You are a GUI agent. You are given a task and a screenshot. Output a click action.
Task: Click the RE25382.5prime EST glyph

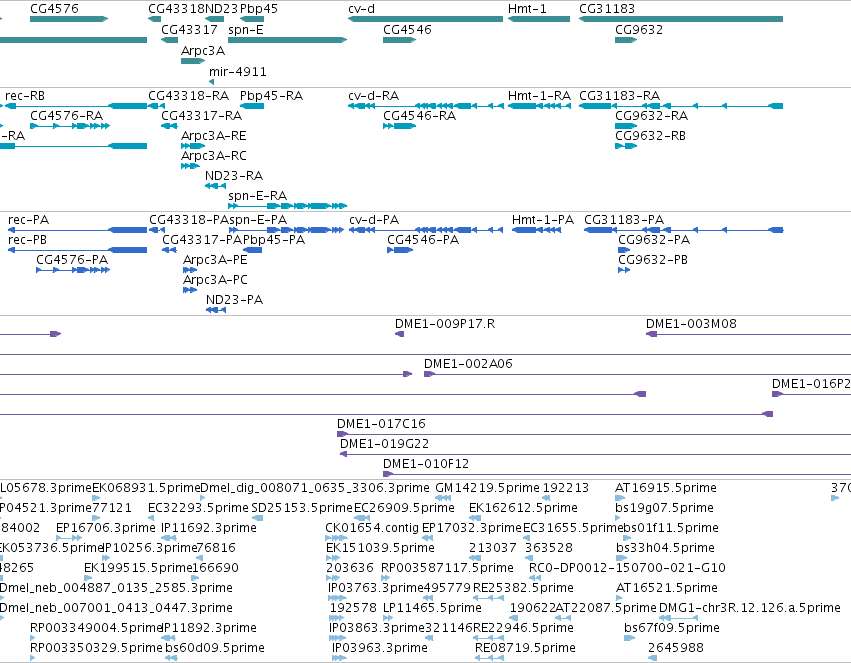(x=490, y=598)
